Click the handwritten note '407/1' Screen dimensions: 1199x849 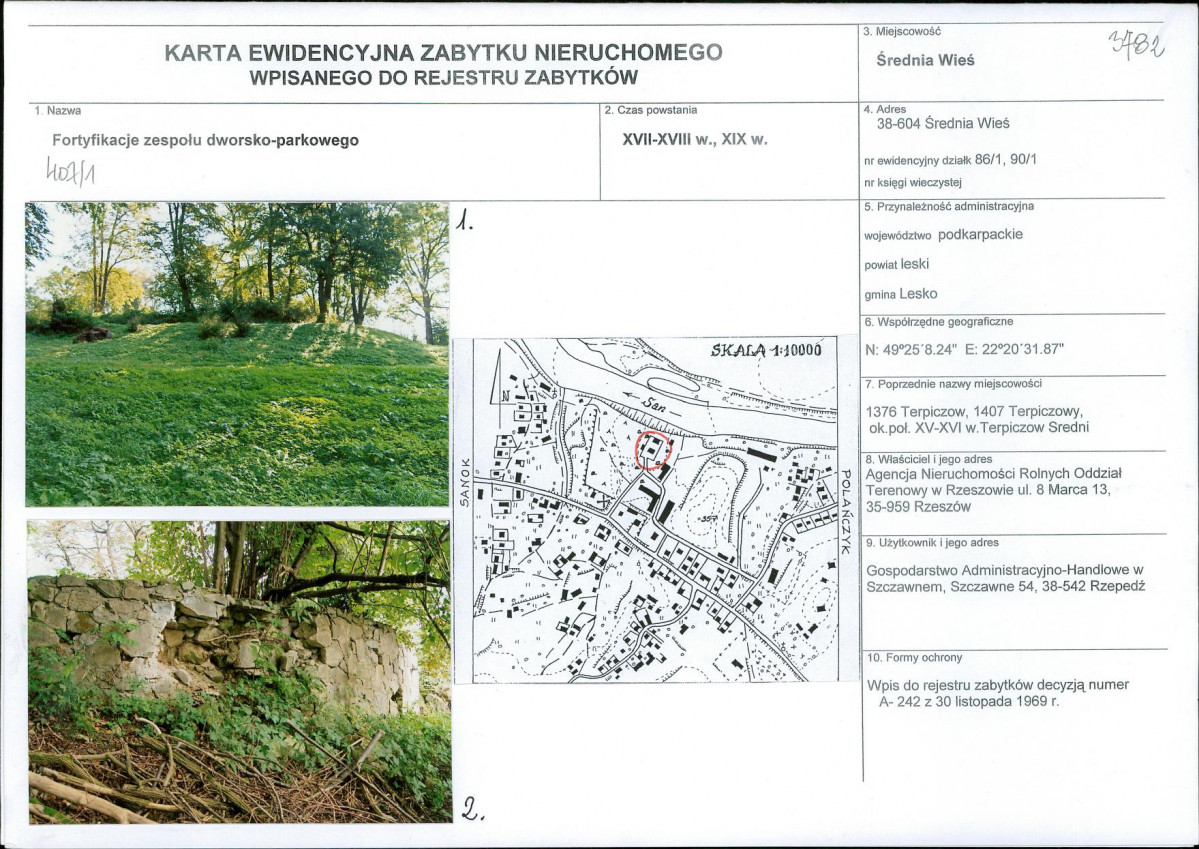[70, 171]
